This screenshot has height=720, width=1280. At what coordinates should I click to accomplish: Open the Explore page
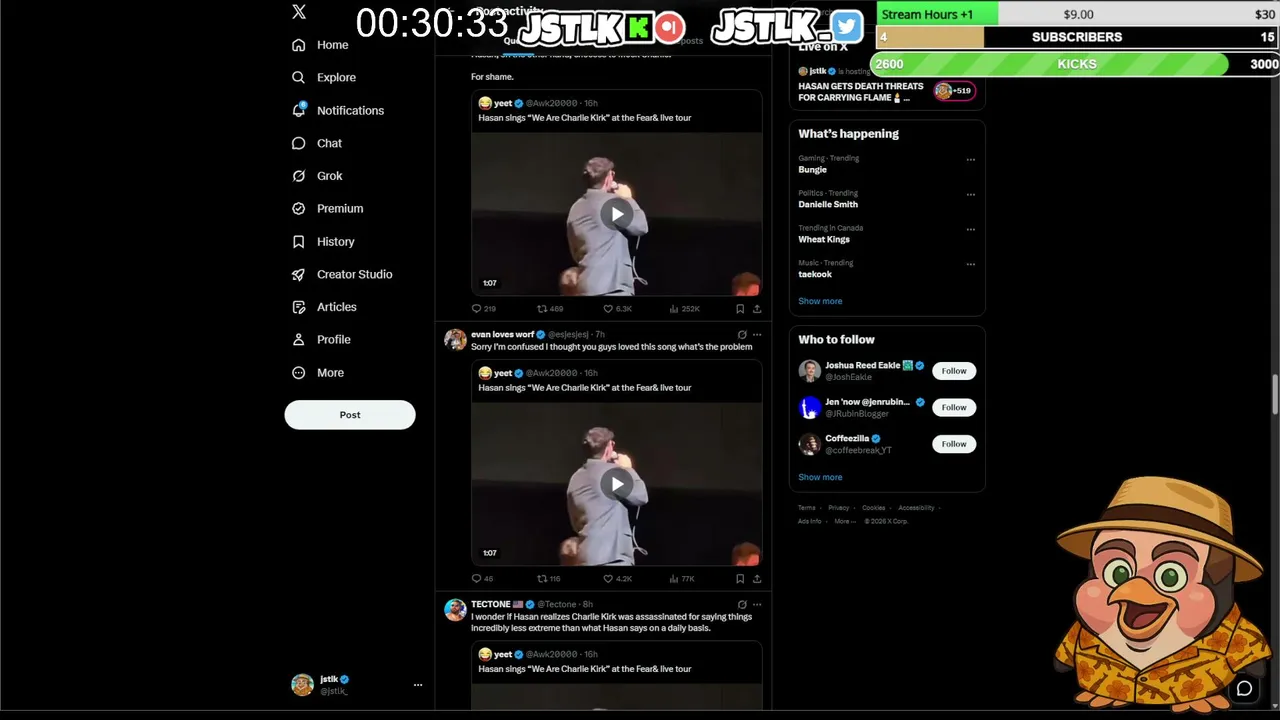(323, 77)
